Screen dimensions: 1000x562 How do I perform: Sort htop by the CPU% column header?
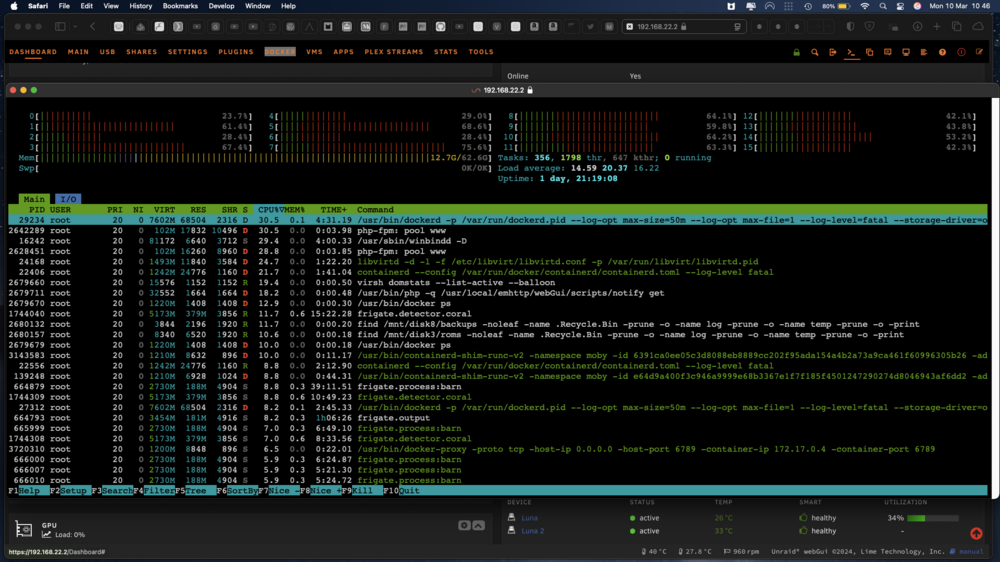pyautogui.click(x=268, y=209)
